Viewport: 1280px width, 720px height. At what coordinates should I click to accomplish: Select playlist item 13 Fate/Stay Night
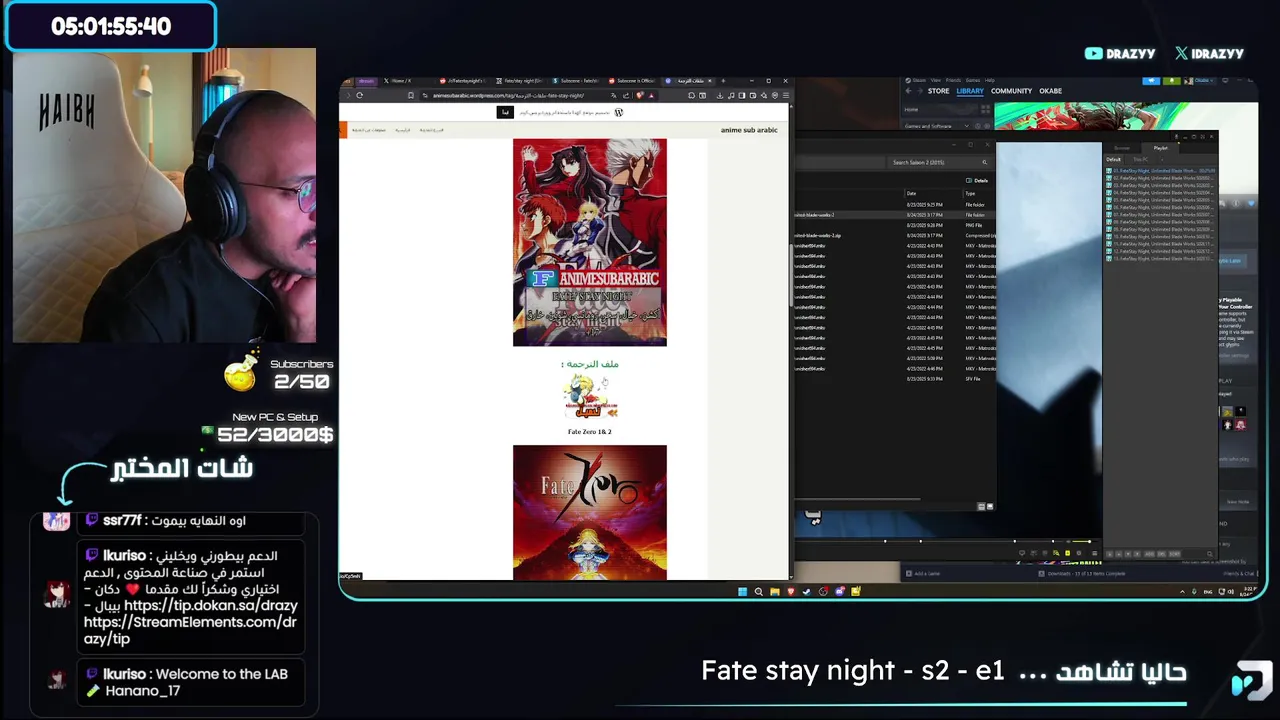1160,258
